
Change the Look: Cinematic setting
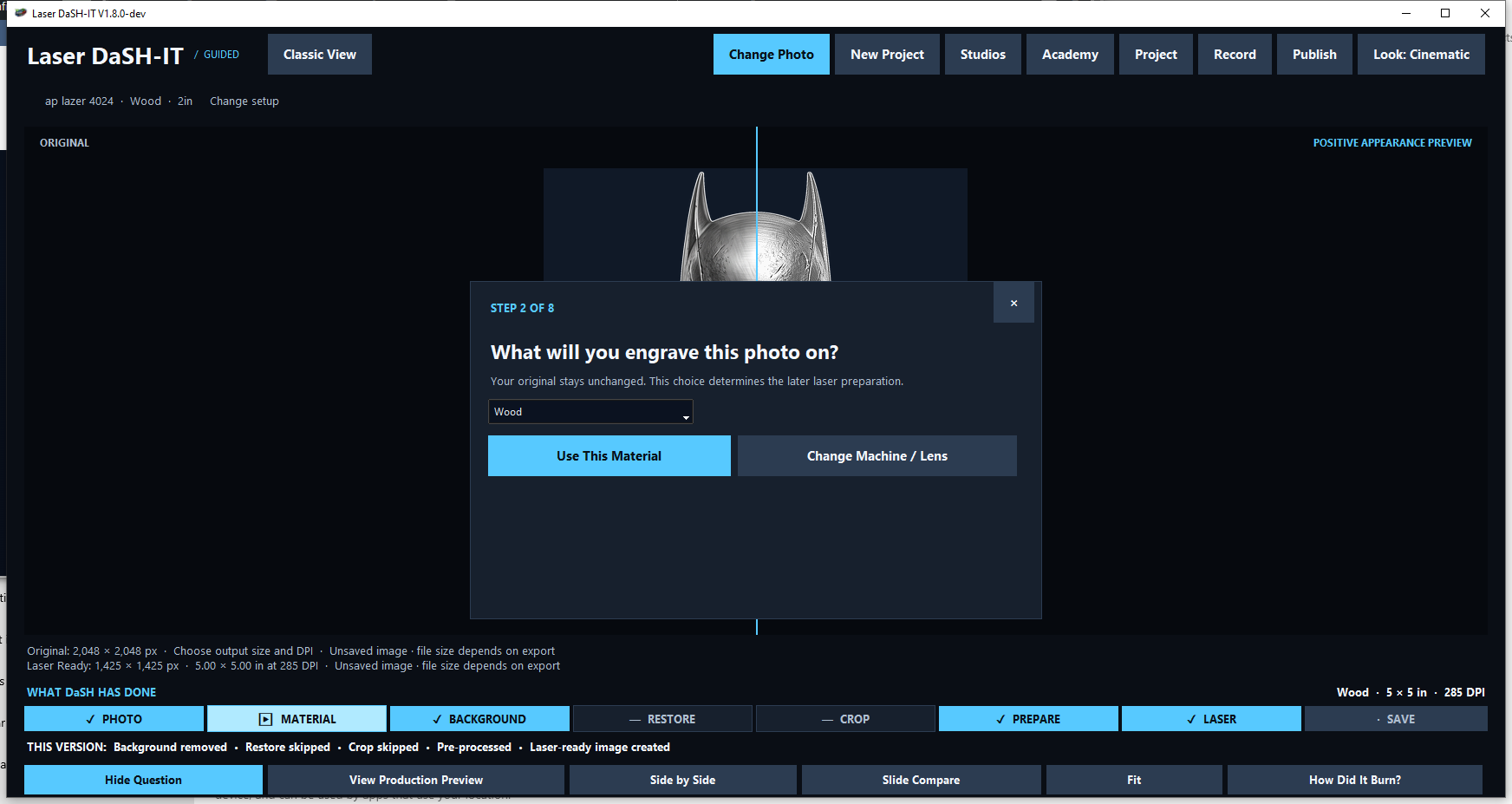point(1421,54)
